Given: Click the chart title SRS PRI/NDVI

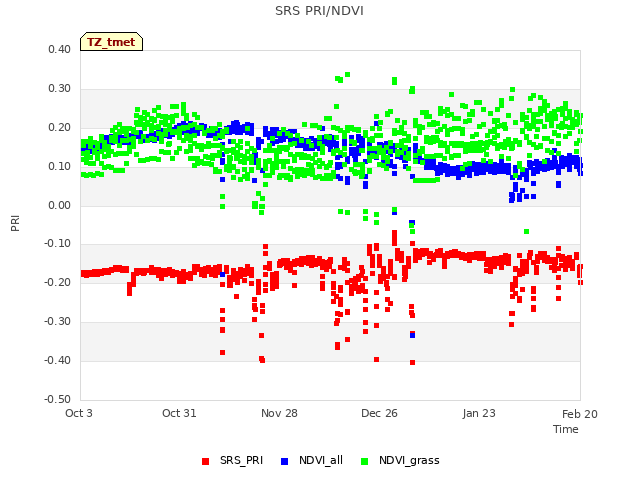Looking at the screenshot, I should click(319, 11).
